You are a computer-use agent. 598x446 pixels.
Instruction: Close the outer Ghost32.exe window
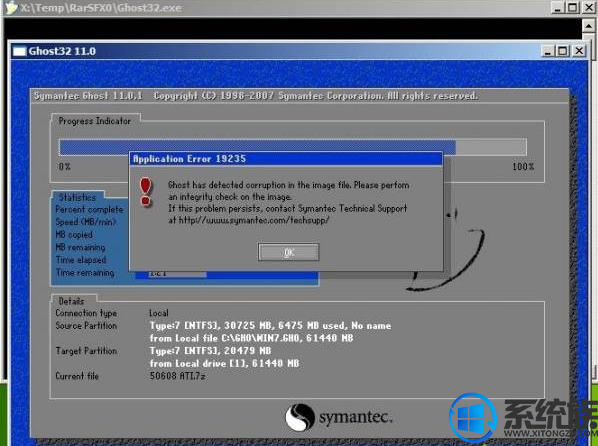point(588,8)
